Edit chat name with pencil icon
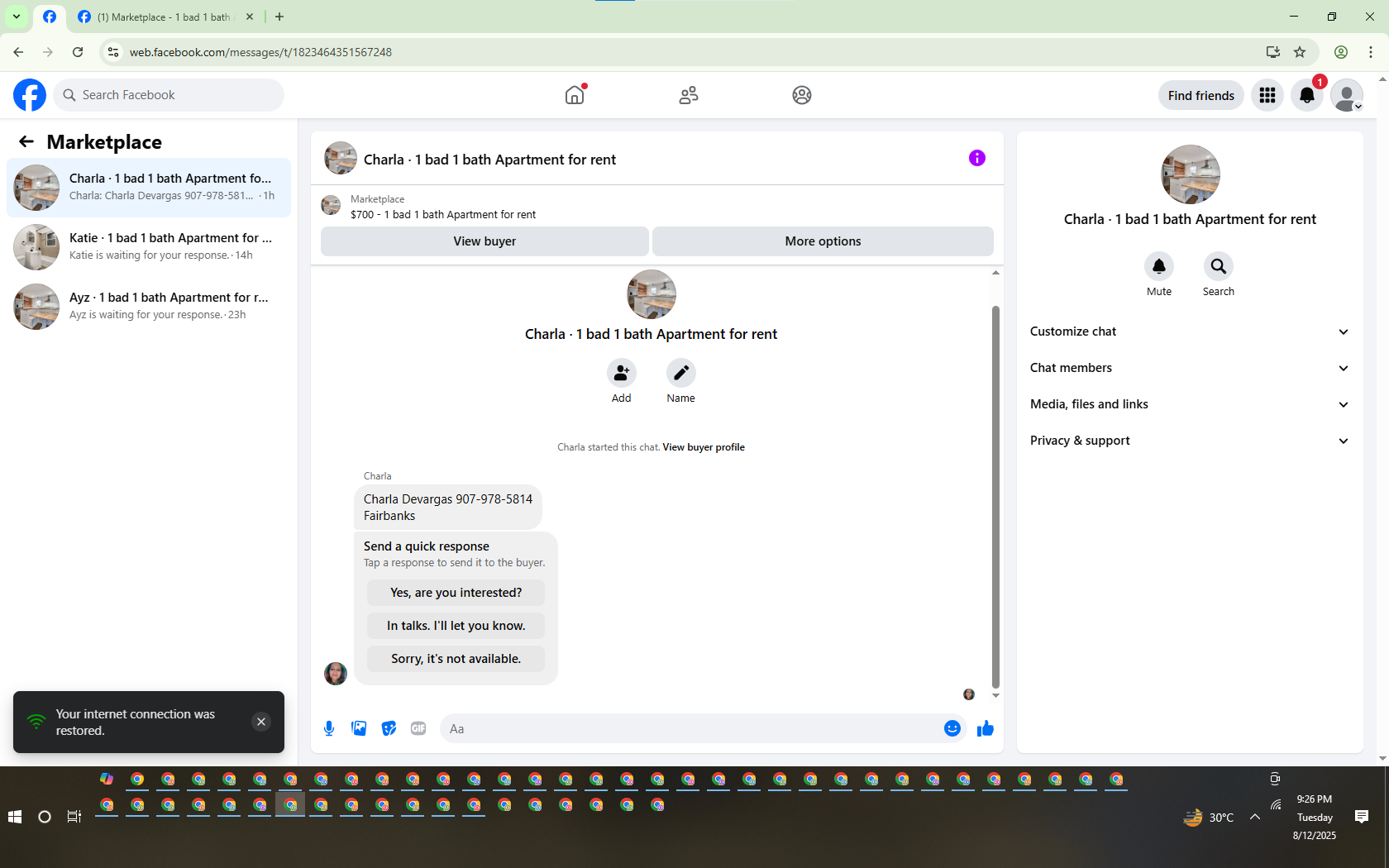 681,374
